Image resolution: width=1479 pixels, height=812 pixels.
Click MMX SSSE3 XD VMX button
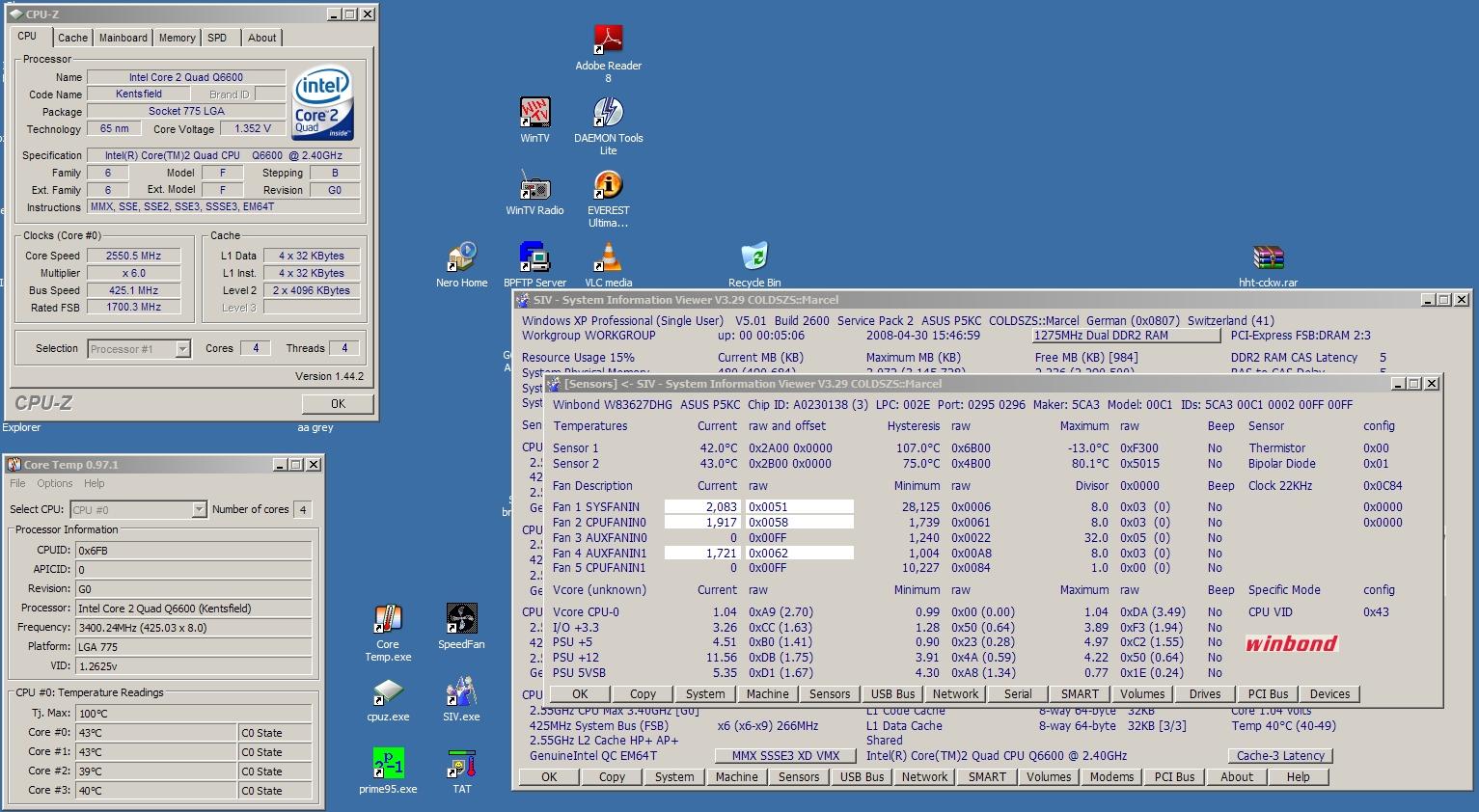[785, 756]
